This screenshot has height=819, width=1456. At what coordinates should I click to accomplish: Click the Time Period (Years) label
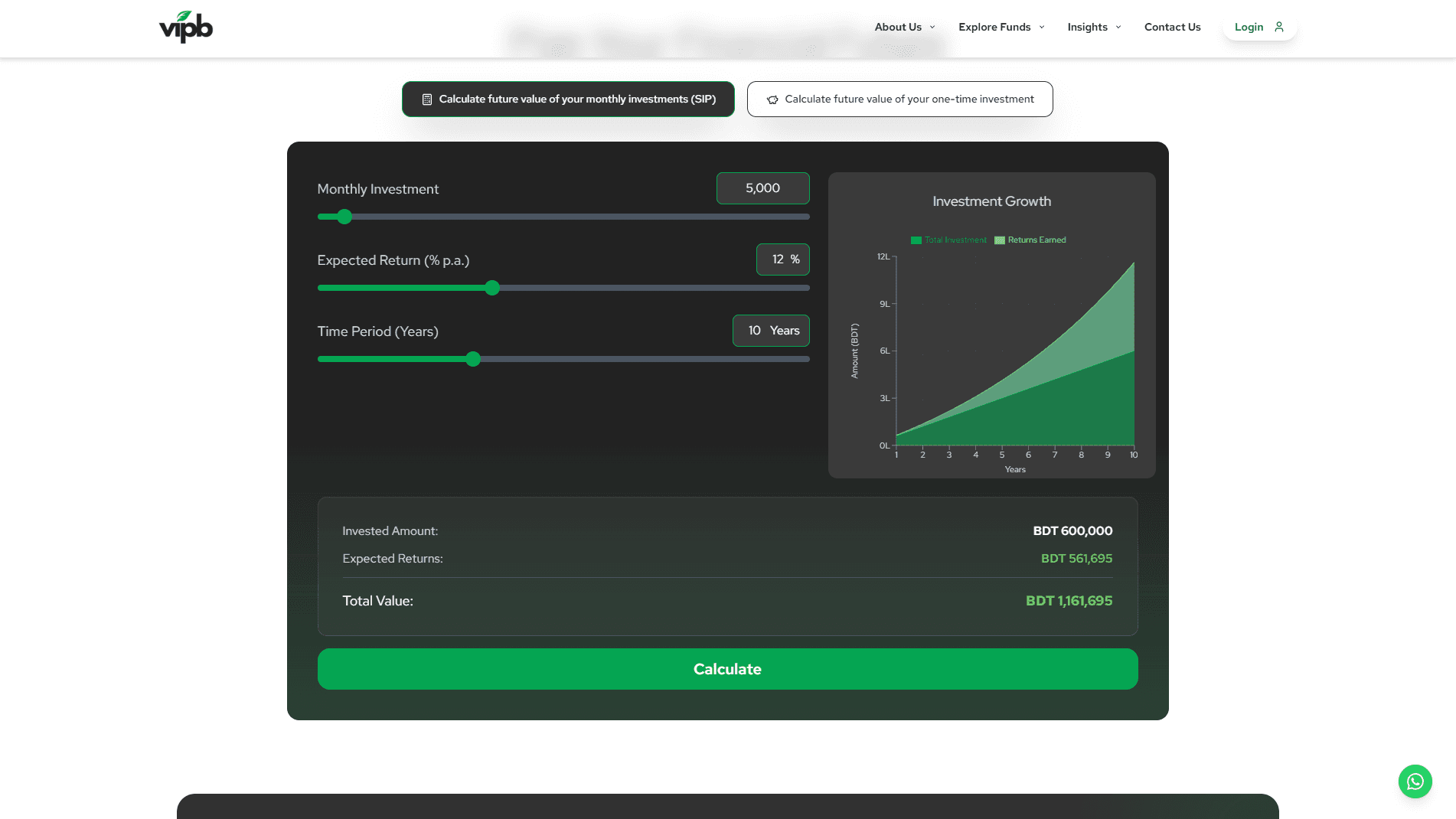tap(377, 331)
